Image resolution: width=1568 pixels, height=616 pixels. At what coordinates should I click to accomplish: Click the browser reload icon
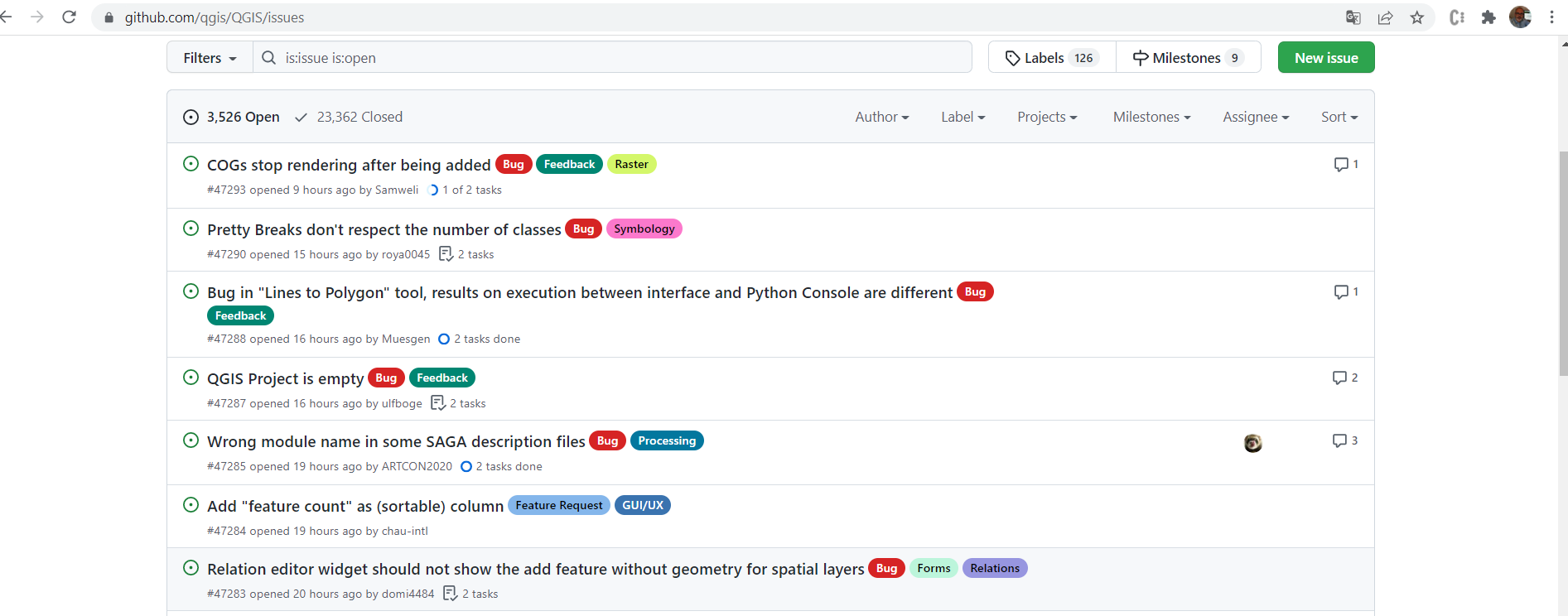click(x=70, y=17)
